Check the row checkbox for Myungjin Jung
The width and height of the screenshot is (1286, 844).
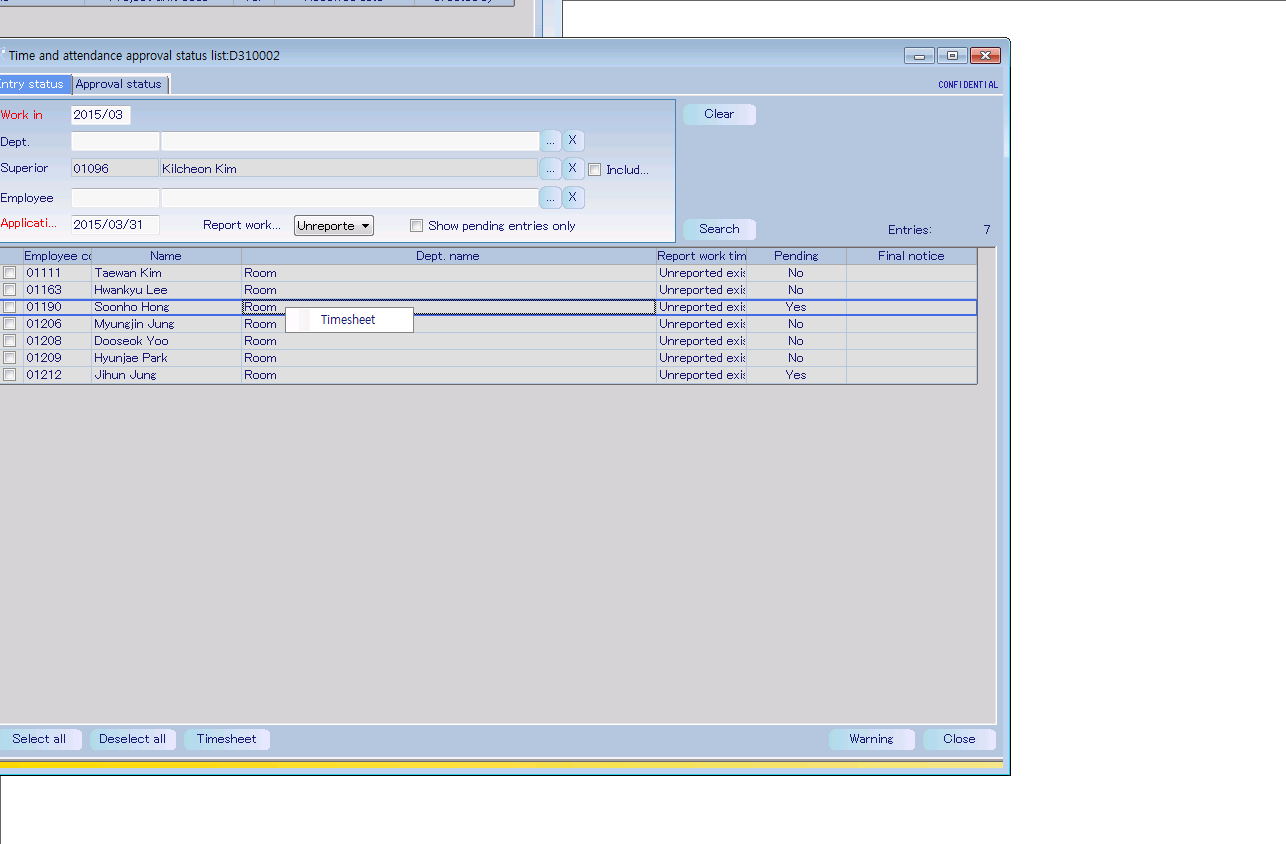coord(10,324)
